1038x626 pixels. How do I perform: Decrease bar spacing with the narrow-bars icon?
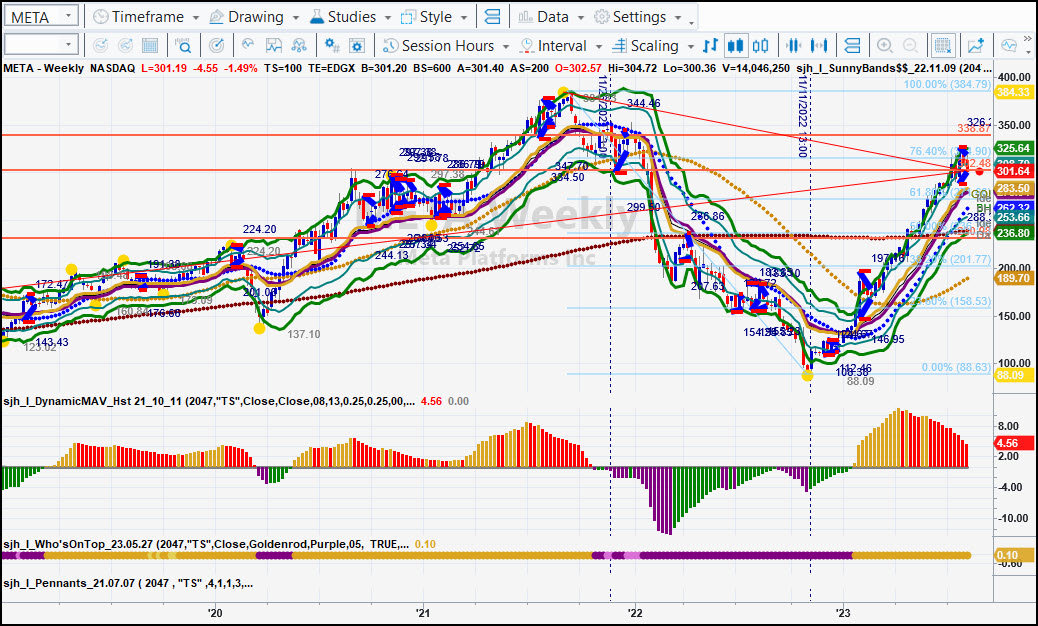(793, 46)
